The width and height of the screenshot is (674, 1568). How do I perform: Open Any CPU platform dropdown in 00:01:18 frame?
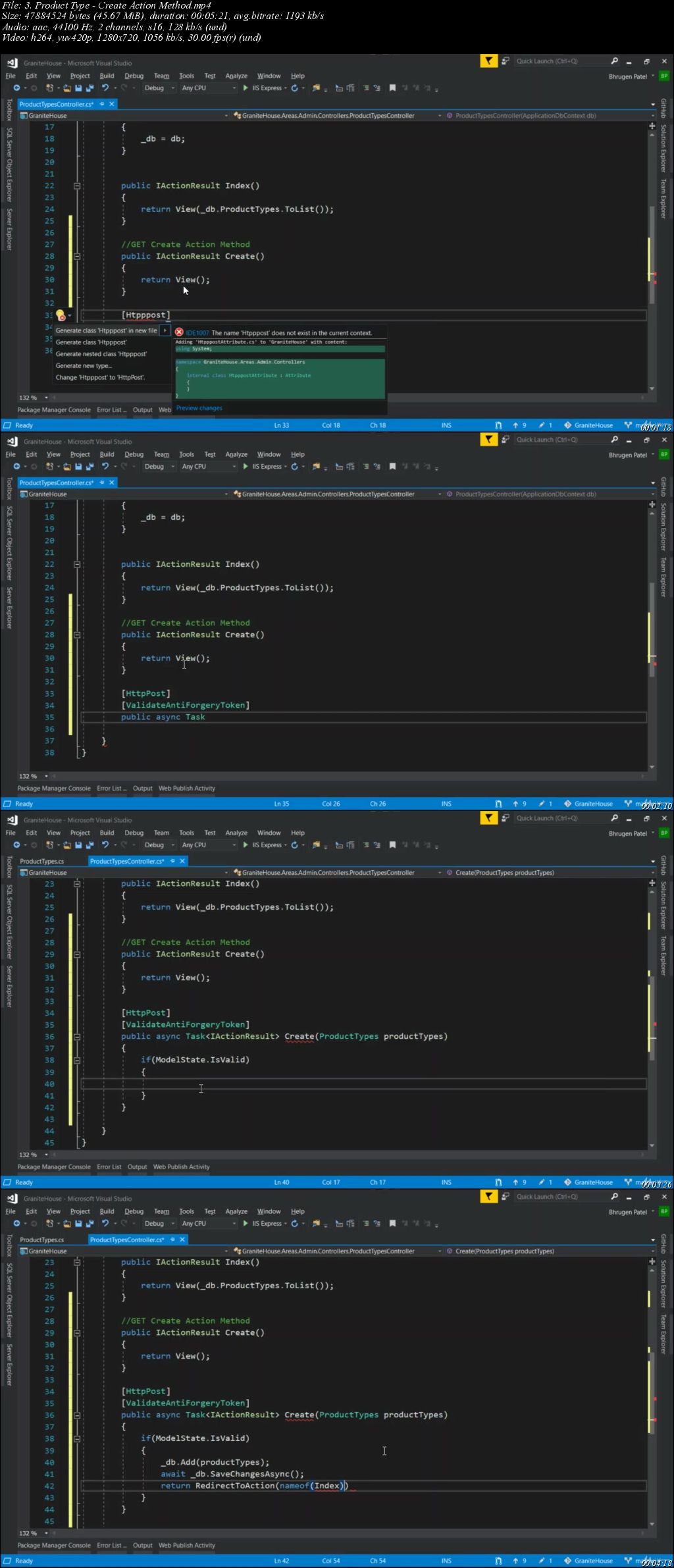[x=208, y=88]
